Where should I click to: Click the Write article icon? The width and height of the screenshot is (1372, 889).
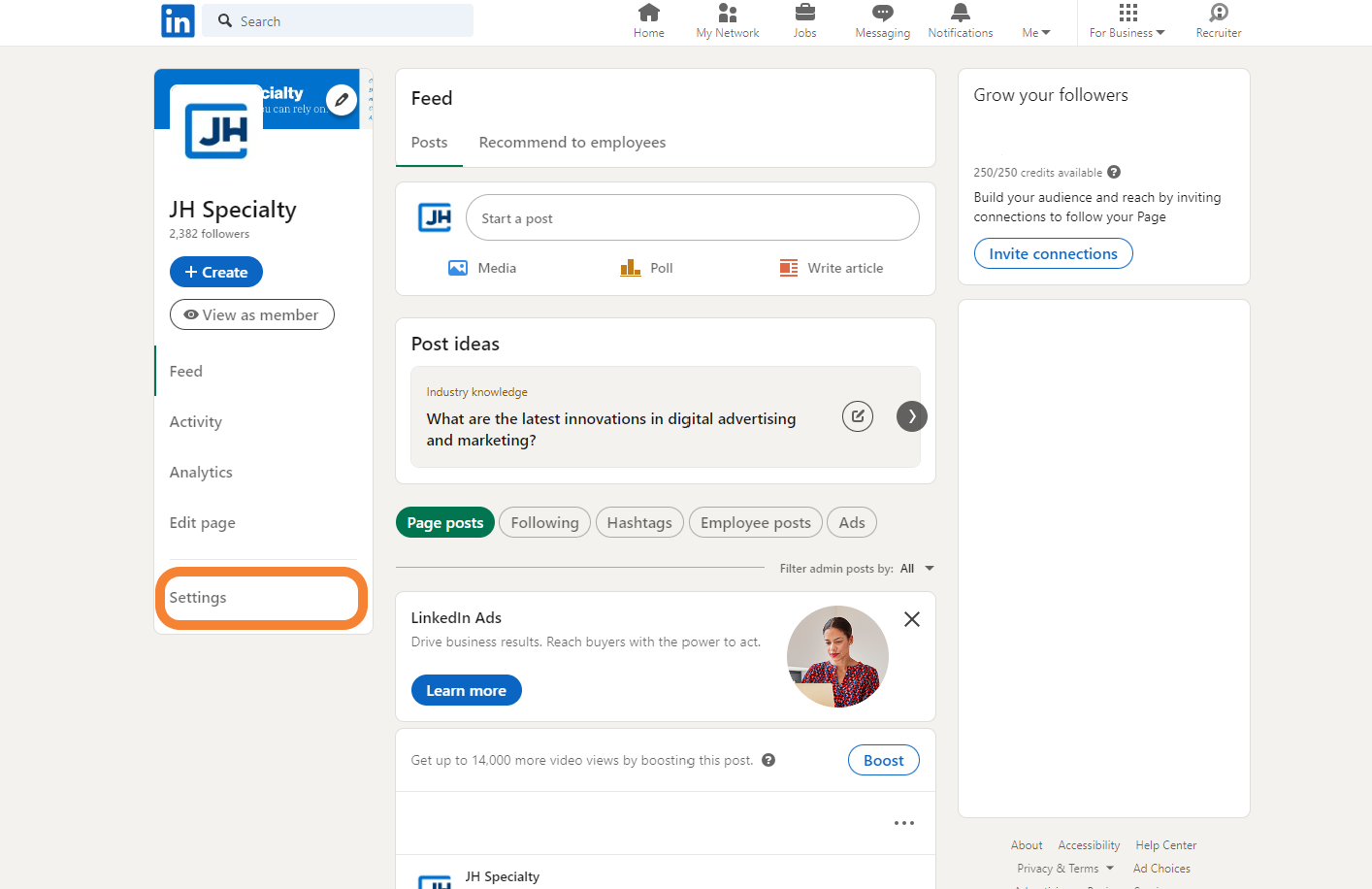pos(789,268)
